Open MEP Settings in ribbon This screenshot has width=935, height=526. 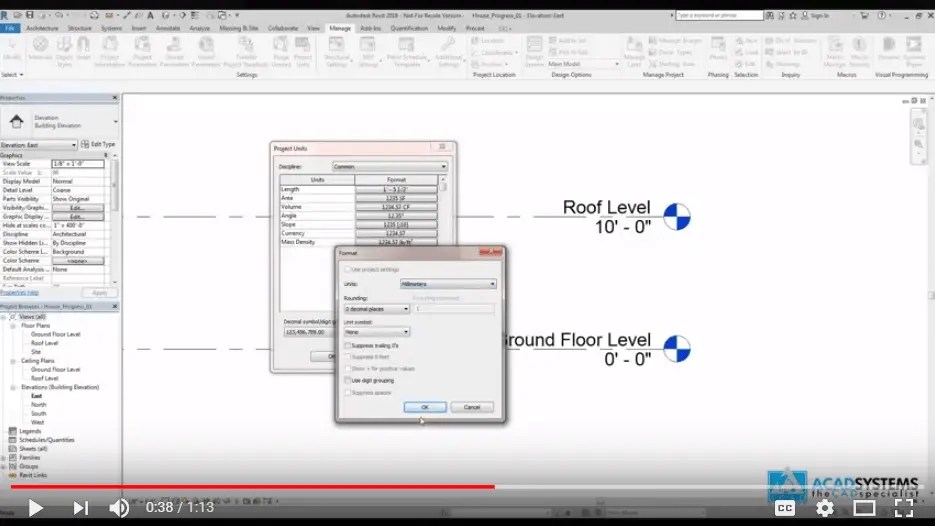click(368, 50)
